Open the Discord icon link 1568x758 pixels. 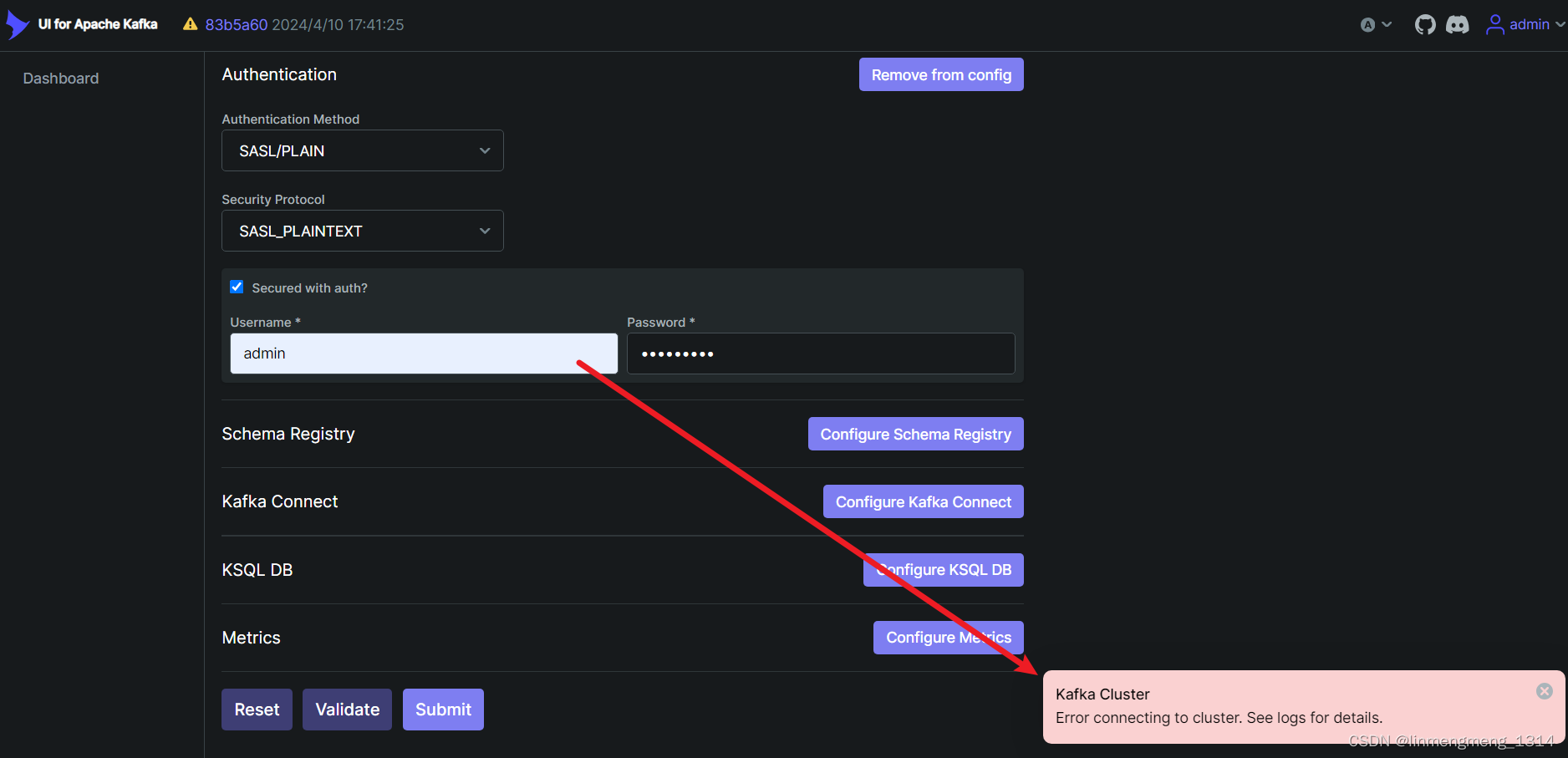coord(1458,25)
